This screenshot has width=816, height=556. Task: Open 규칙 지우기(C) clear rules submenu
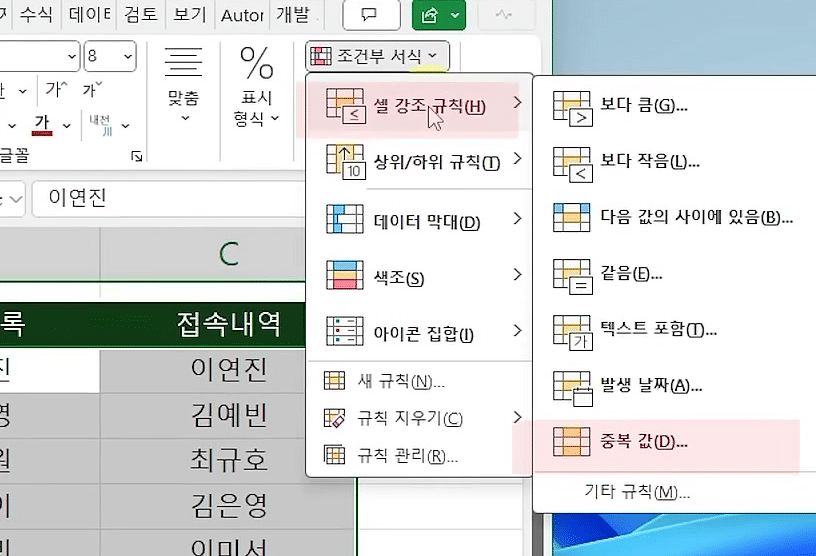(x=419, y=418)
